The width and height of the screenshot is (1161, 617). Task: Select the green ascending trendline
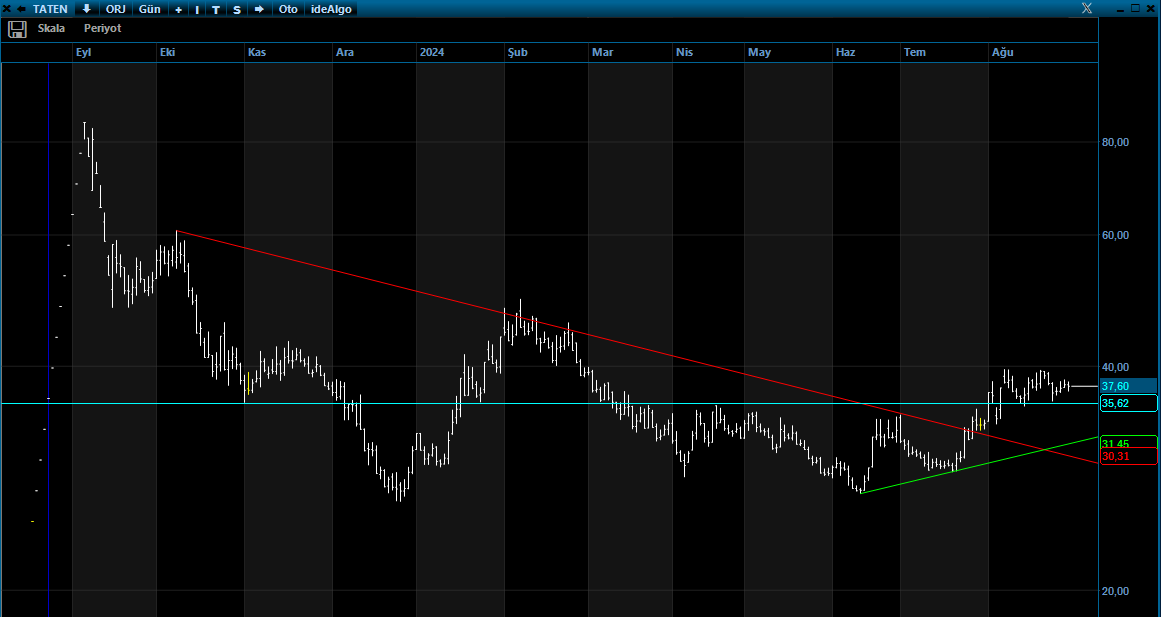(x=979, y=465)
